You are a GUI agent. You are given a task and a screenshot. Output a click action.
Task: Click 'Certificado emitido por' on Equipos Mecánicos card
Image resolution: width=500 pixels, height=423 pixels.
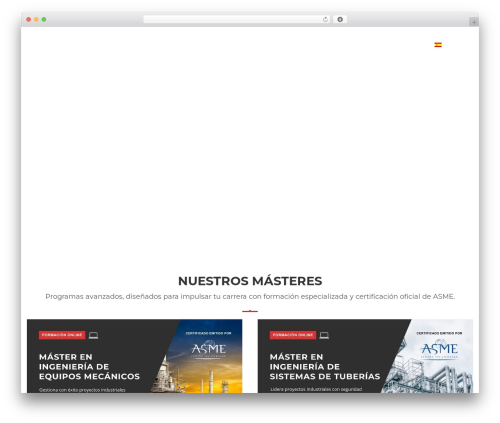click(x=208, y=333)
